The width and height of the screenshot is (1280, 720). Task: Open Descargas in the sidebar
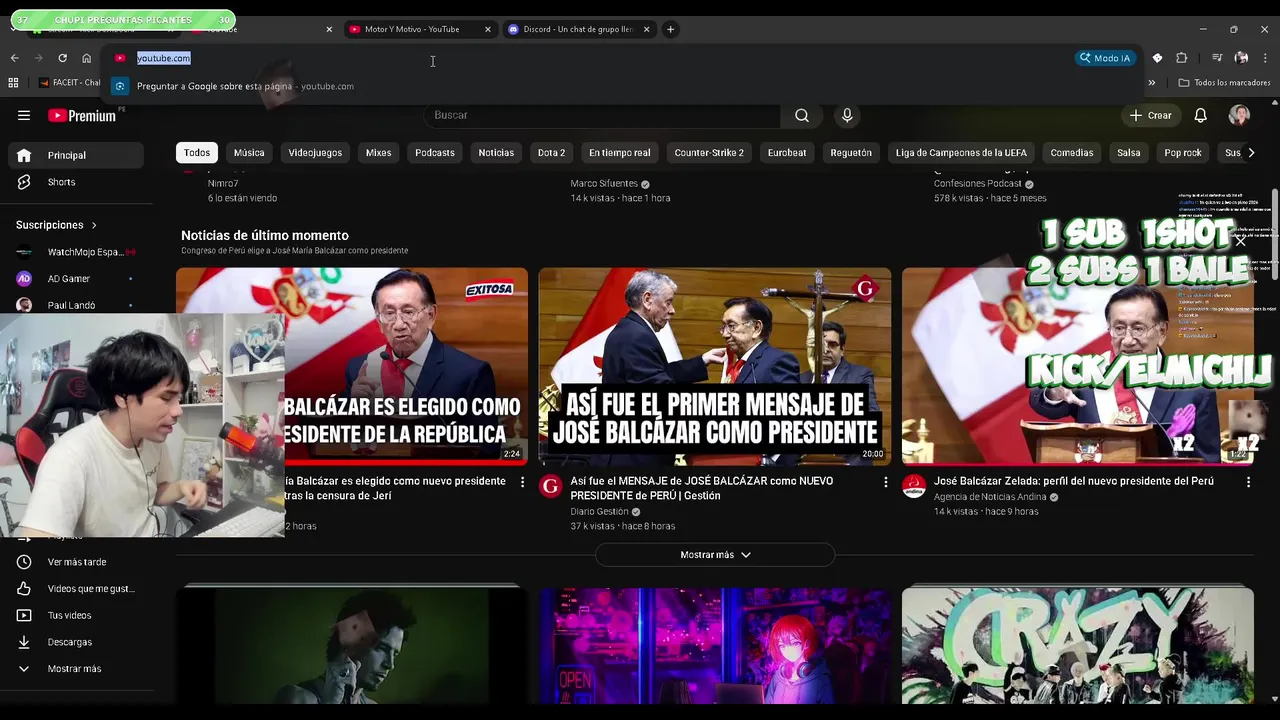pos(76,642)
